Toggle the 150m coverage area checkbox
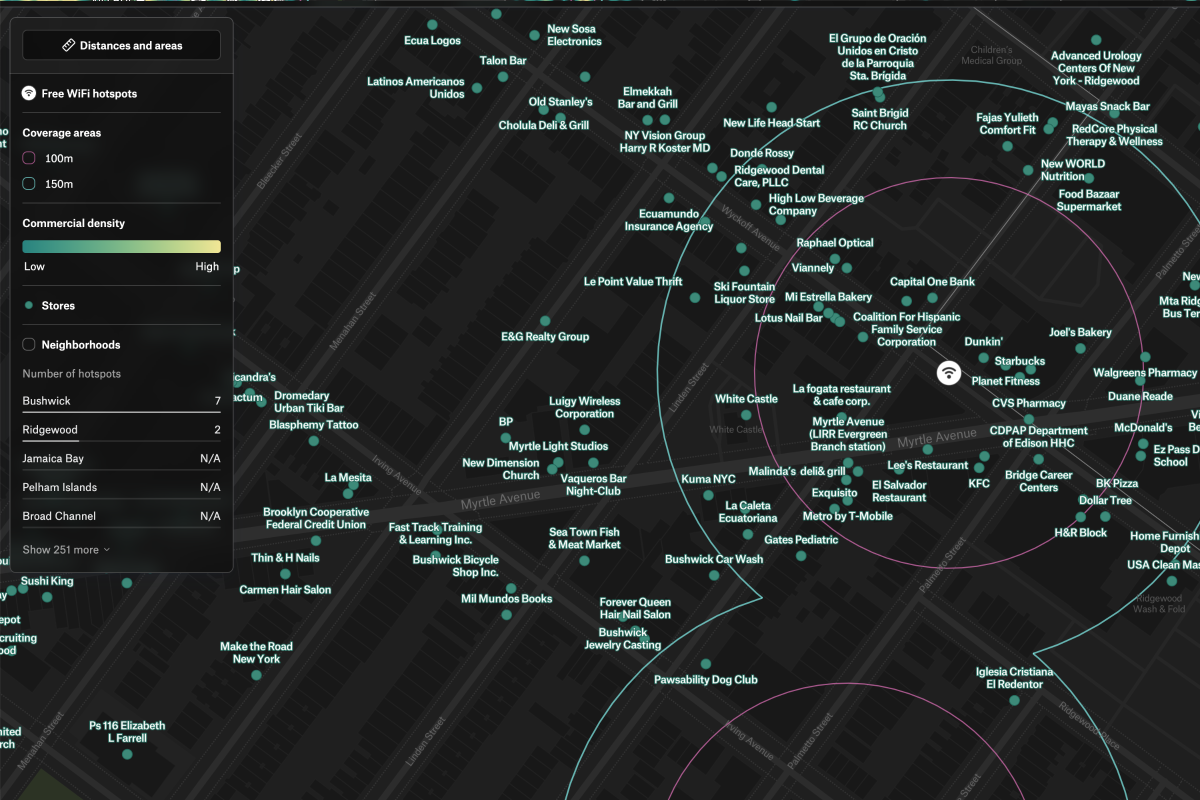The height and width of the screenshot is (800, 1200). pyautogui.click(x=29, y=184)
